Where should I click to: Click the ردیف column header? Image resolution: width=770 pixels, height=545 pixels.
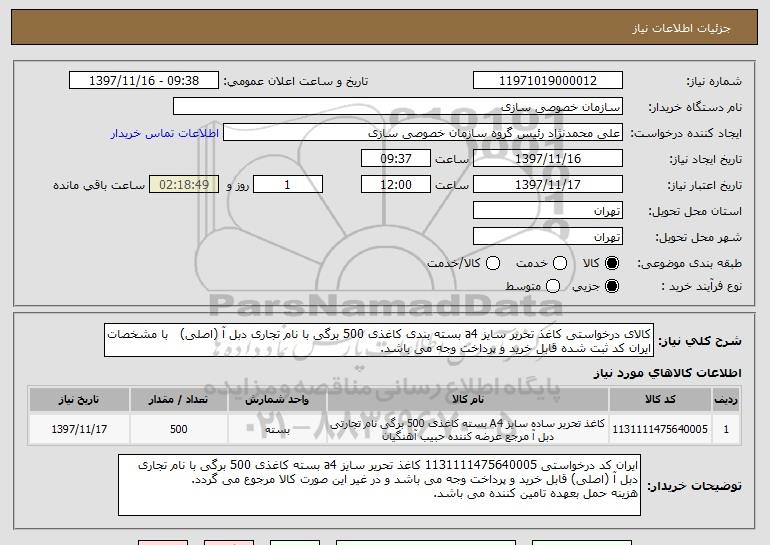pyautogui.click(x=726, y=400)
